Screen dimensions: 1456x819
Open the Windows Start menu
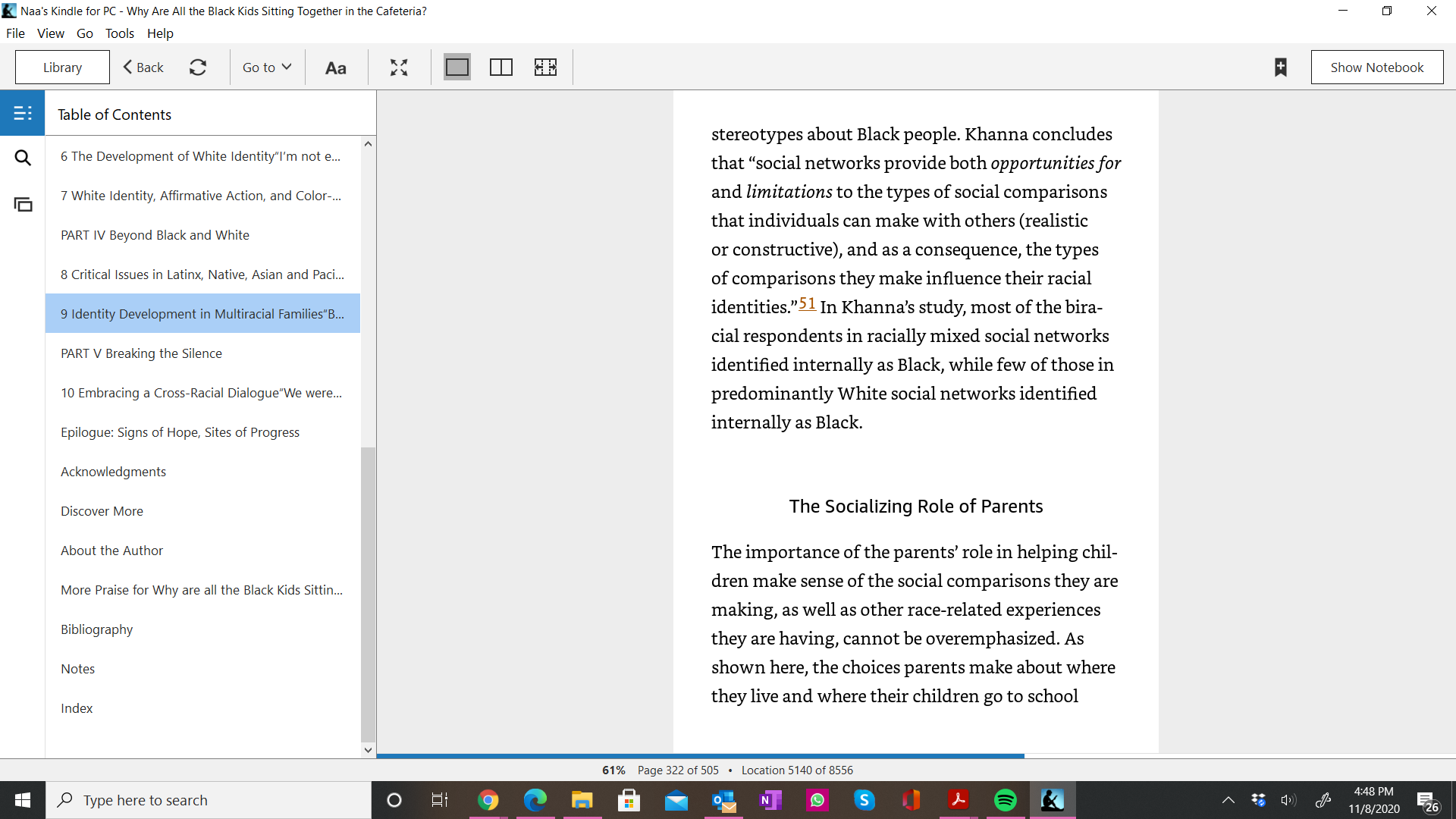[23, 800]
